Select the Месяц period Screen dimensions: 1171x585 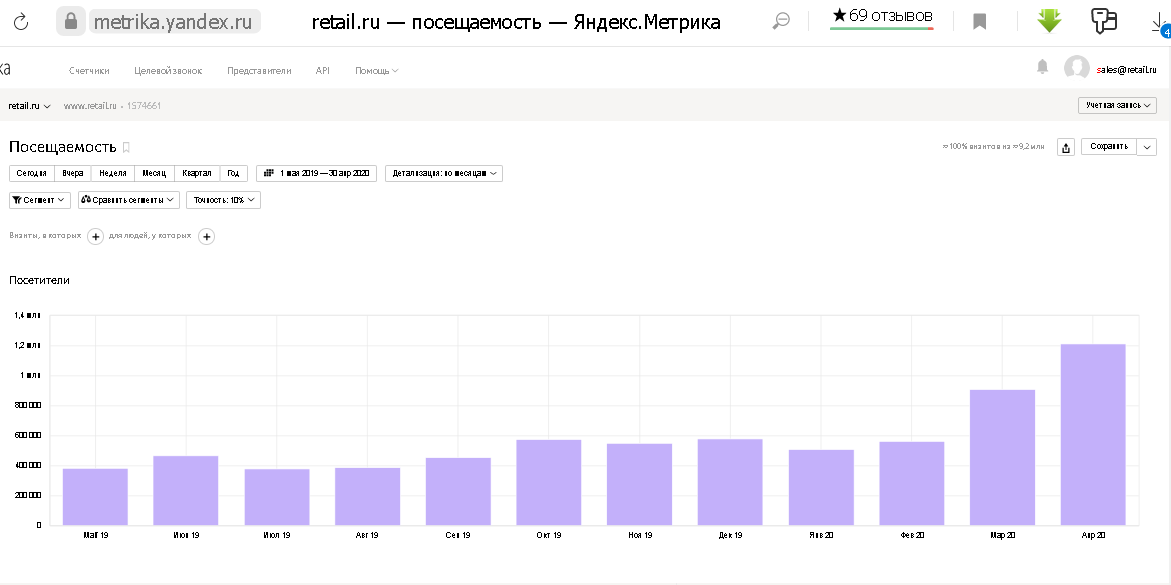point(155,173)
